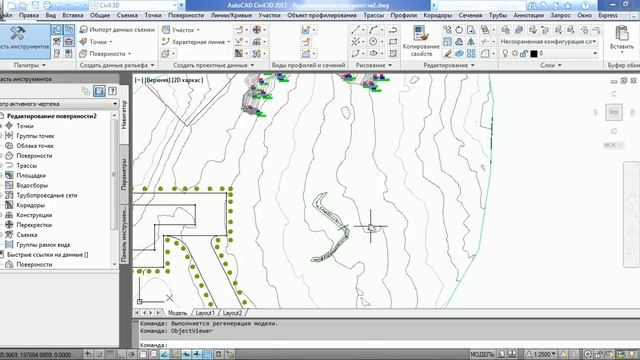This screenshot has width=640, height=360.
Task: Toggle the layer freeze sun icon
Action: pos(515,53)
